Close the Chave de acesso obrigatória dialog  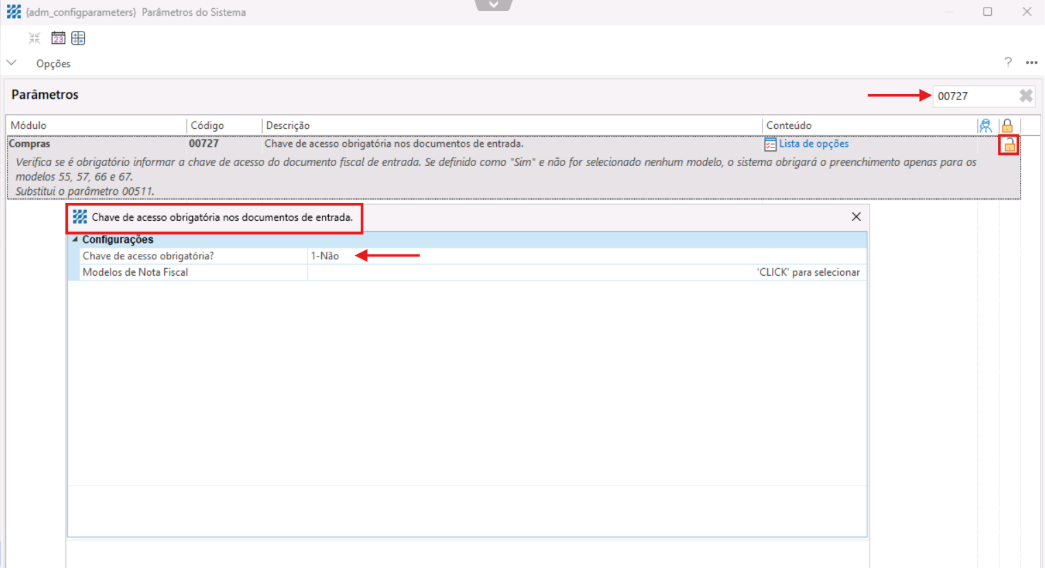(x=856, y=217)
